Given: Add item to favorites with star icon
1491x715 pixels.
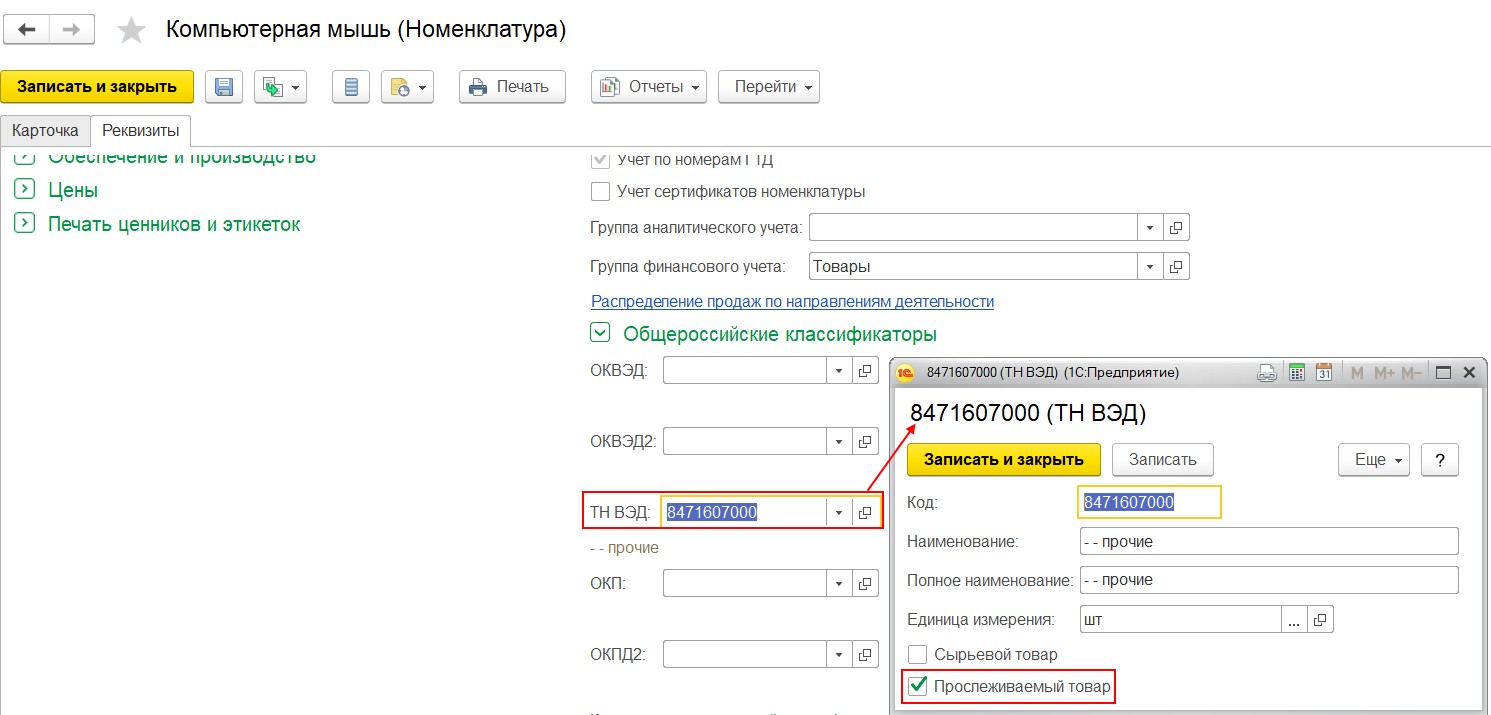Looking at the screenshot, I should point(131,31).
